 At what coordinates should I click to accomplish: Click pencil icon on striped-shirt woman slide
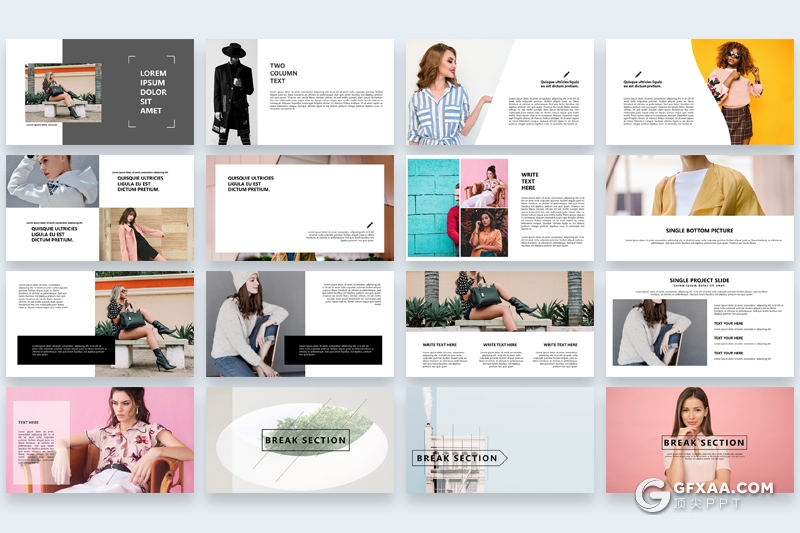click(566, 73)
